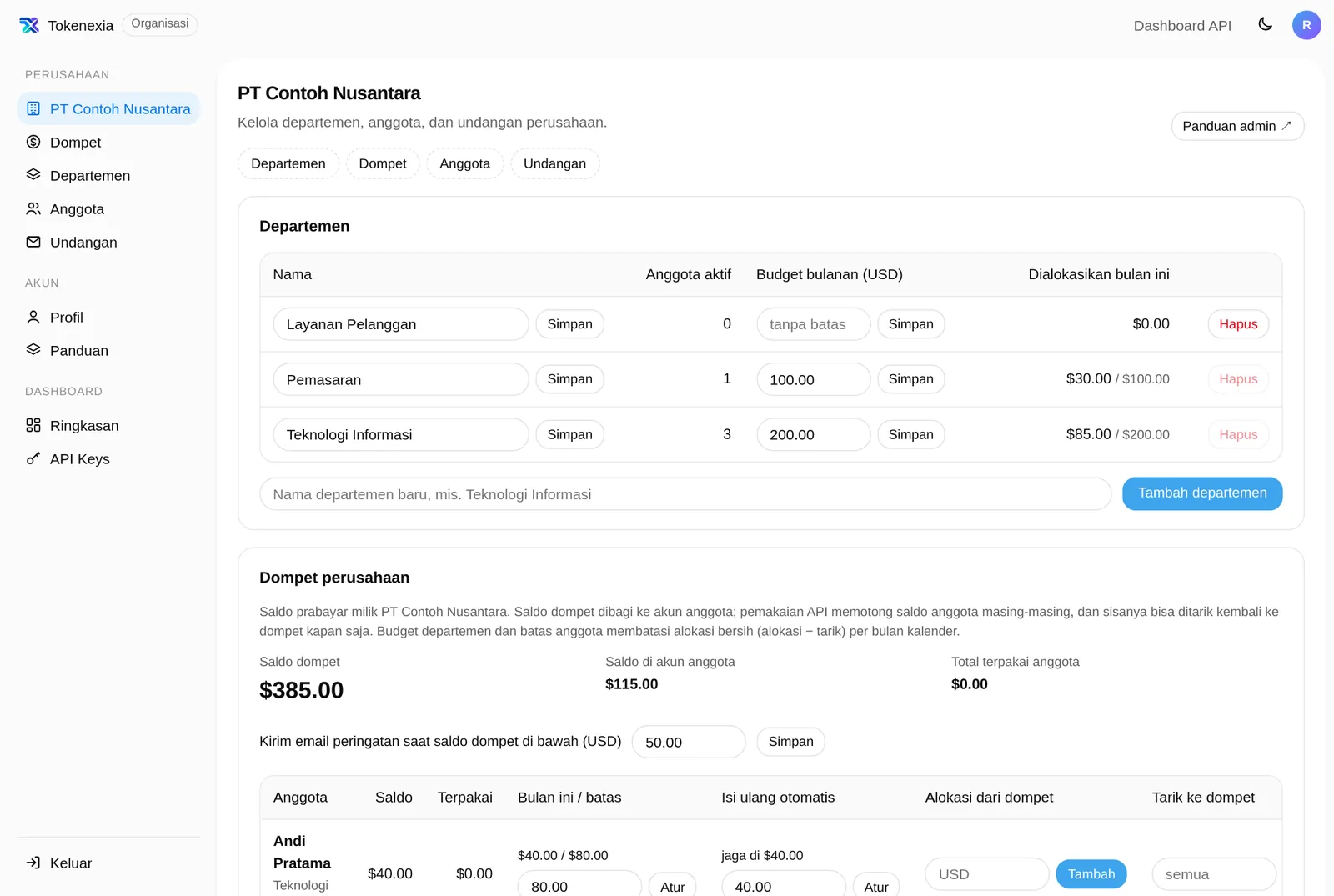Click Tambah to allocate to Andi Pratama
This screenshot has height=896, width=1334.
[x=1091, y=874]
